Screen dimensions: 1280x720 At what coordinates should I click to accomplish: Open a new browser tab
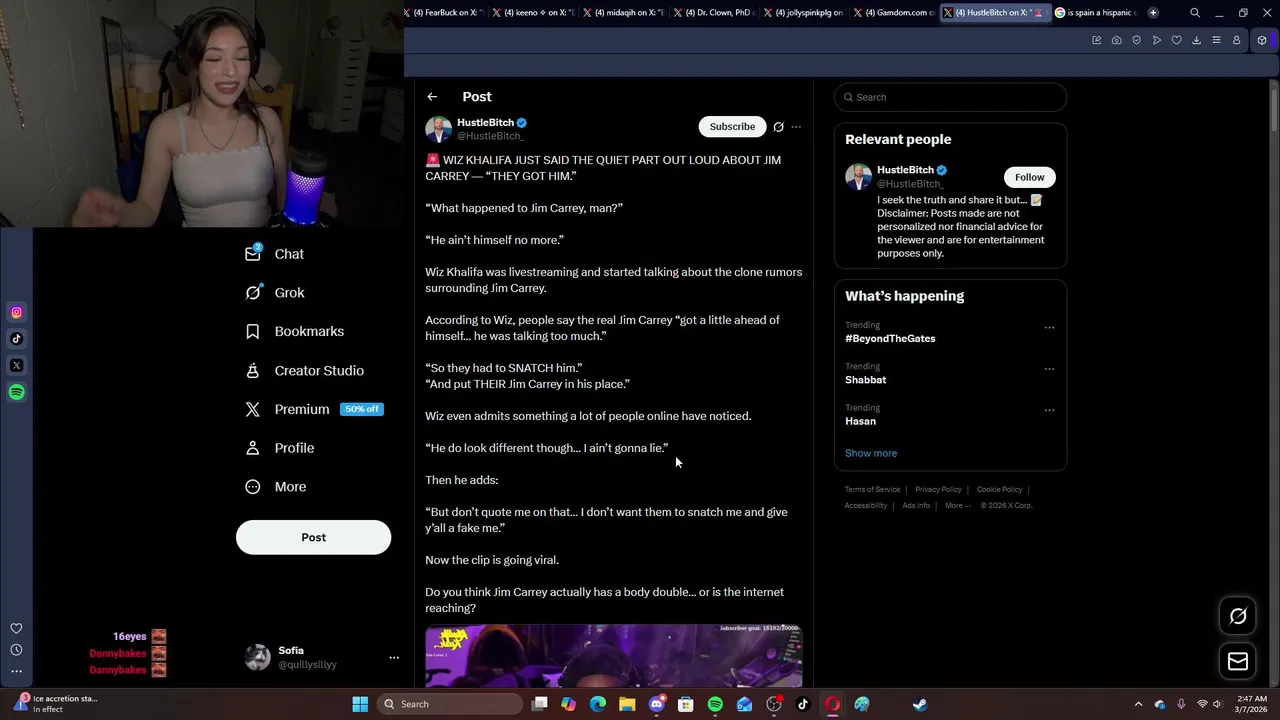point(1153,13)
